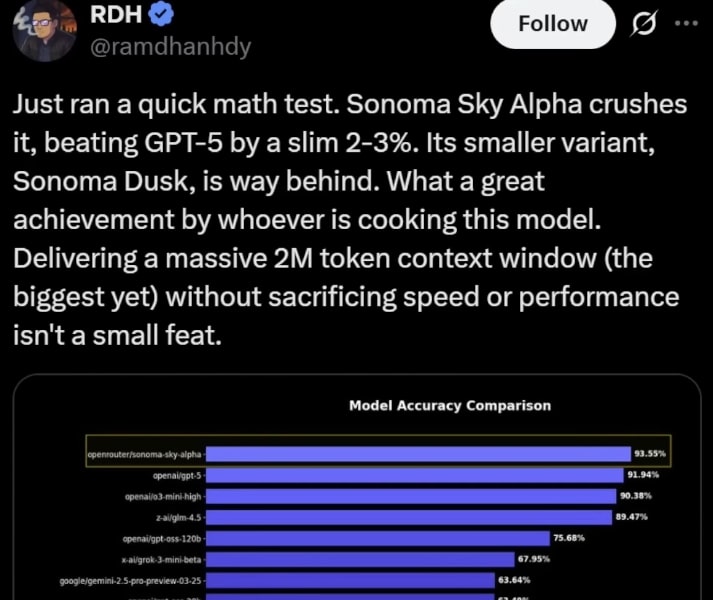Screen dimensions: 713x600
Task: Click the openai/gpt-5 accuracy bar
Action: tap(415, 475)
